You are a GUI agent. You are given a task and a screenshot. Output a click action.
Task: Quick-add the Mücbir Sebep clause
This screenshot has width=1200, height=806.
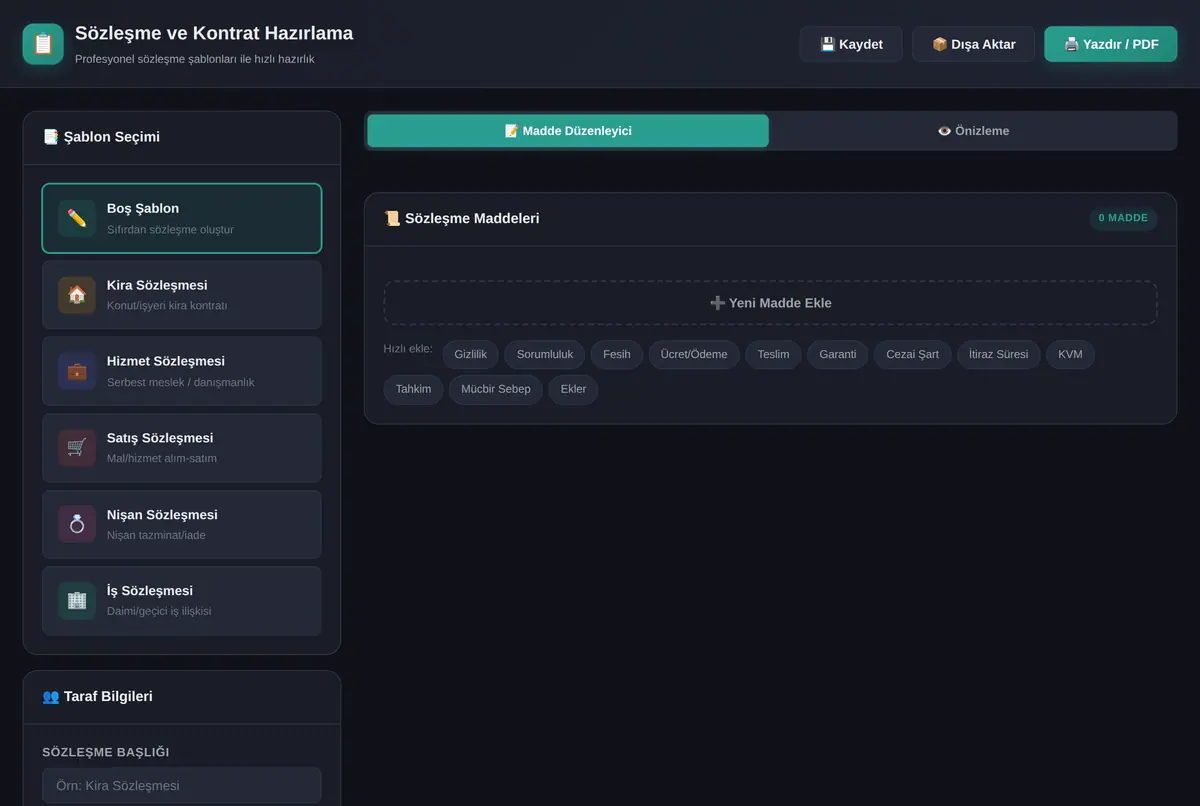496,389
